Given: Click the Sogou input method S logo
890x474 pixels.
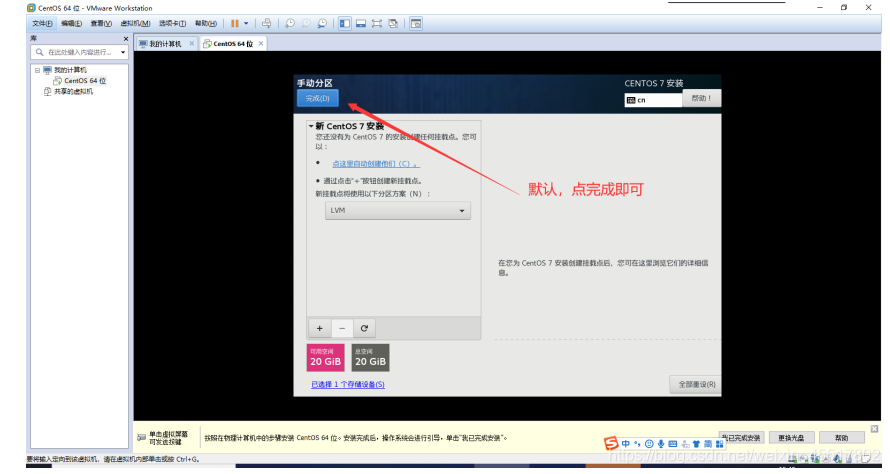Looking at the screenshot, I should (611, 443).
